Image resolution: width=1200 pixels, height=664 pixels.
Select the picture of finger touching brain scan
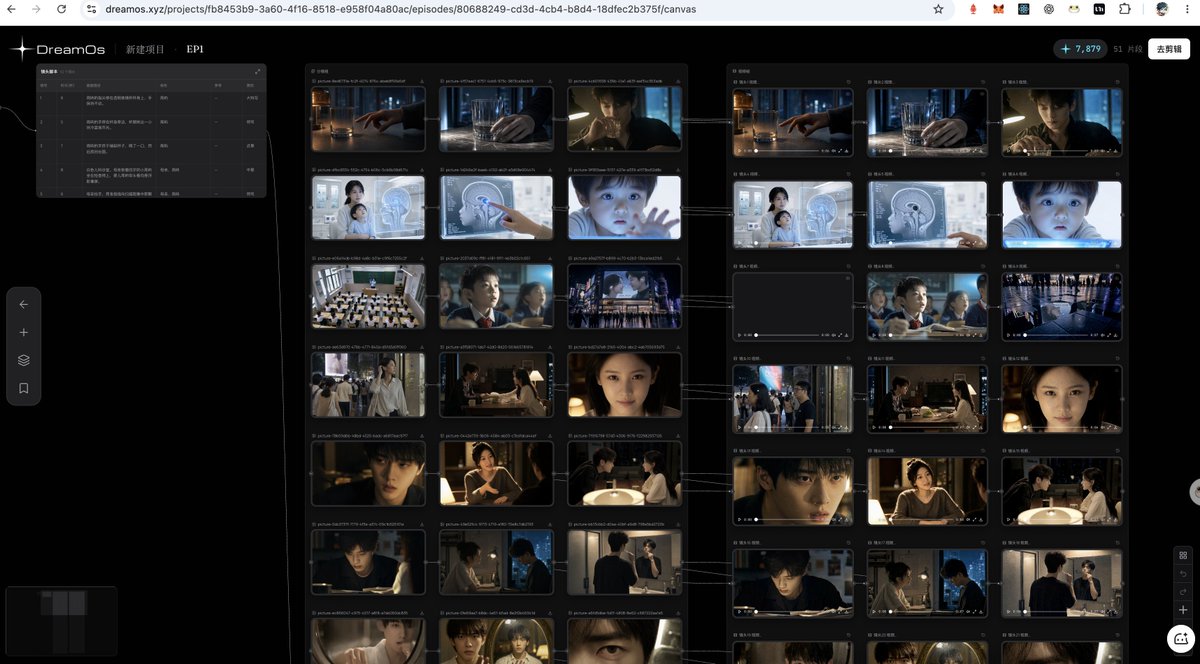coord(496,207)
